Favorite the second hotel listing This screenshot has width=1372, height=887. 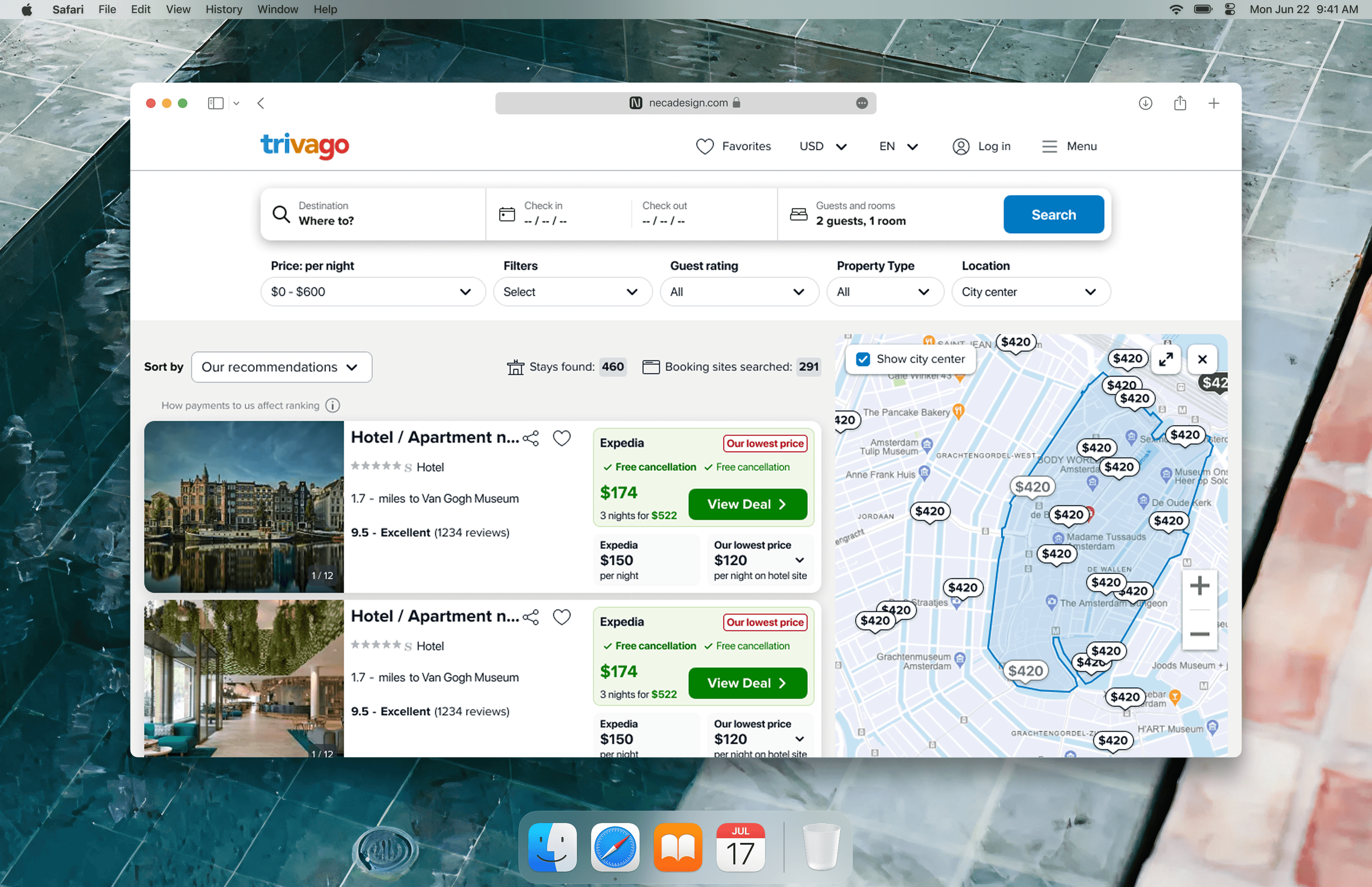pyautogui.click(x=561, y=617)
